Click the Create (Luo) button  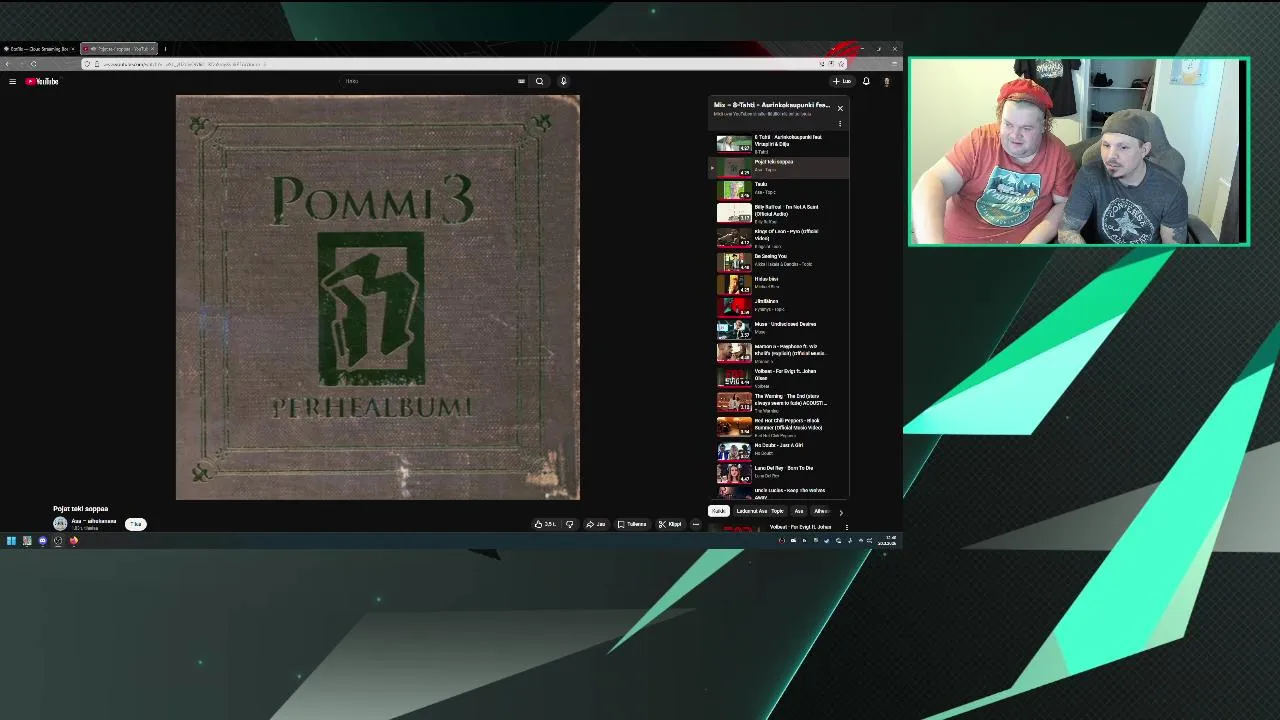click(x=842, y=81)
